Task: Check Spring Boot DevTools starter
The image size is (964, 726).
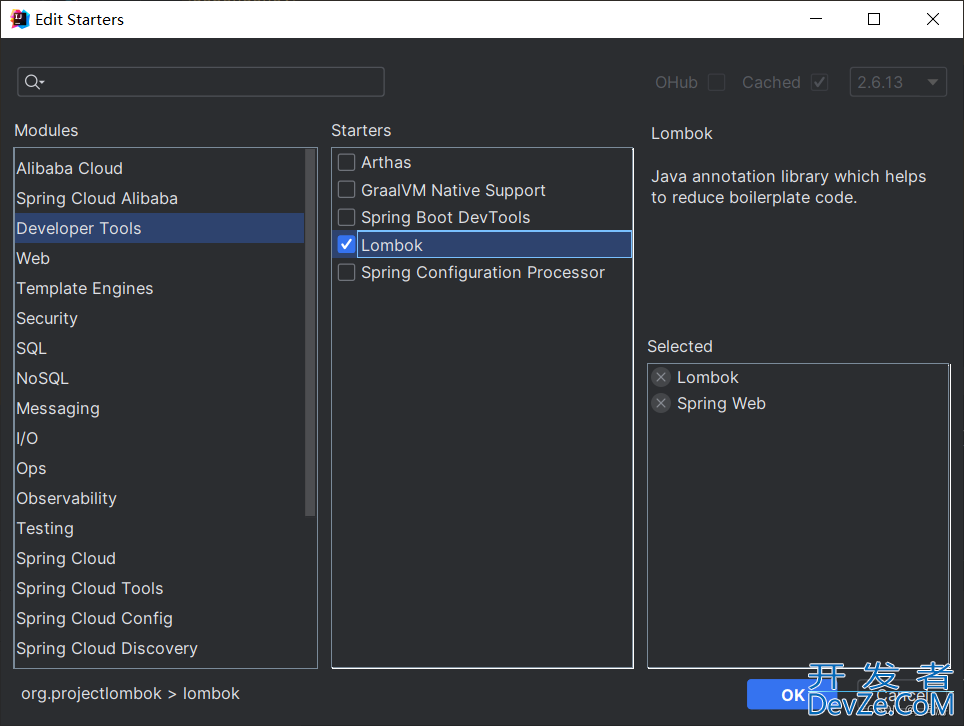Action: [x=347, y=217]
